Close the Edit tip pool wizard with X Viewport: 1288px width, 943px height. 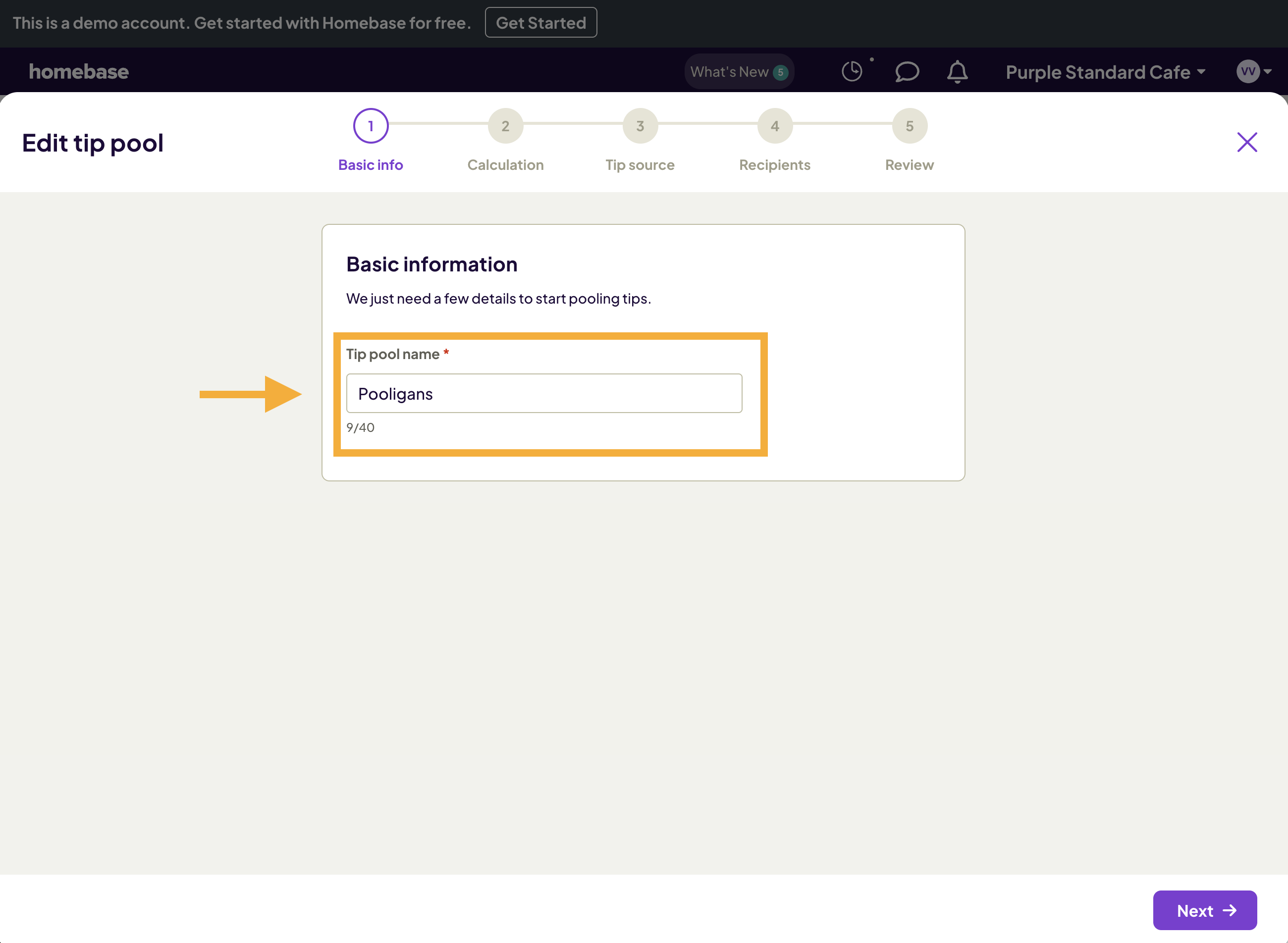1247,143
